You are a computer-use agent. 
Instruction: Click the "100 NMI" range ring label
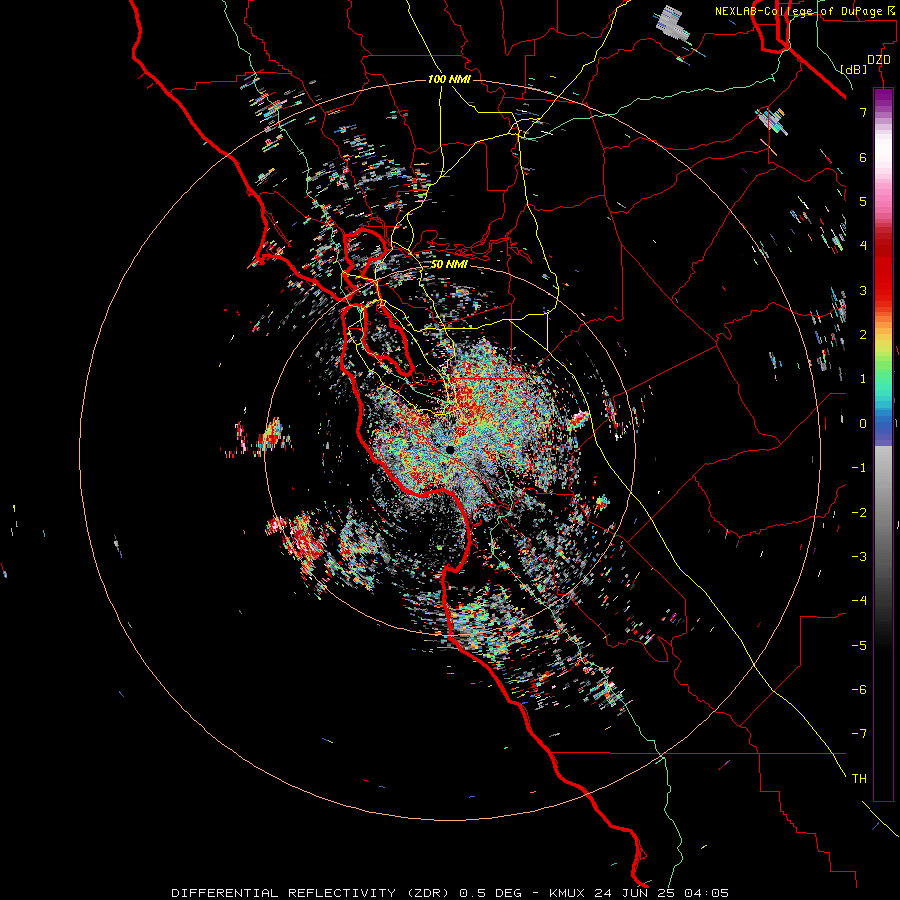449,79
